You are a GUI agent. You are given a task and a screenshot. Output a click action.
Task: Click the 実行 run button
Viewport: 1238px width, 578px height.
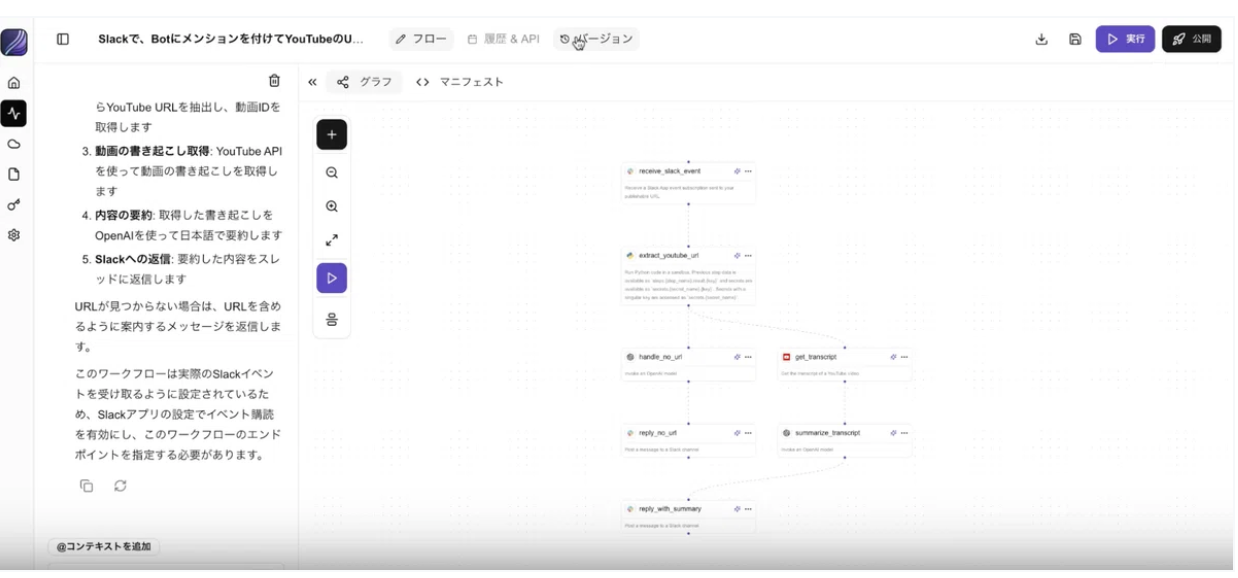click(x=1125, y=39)
